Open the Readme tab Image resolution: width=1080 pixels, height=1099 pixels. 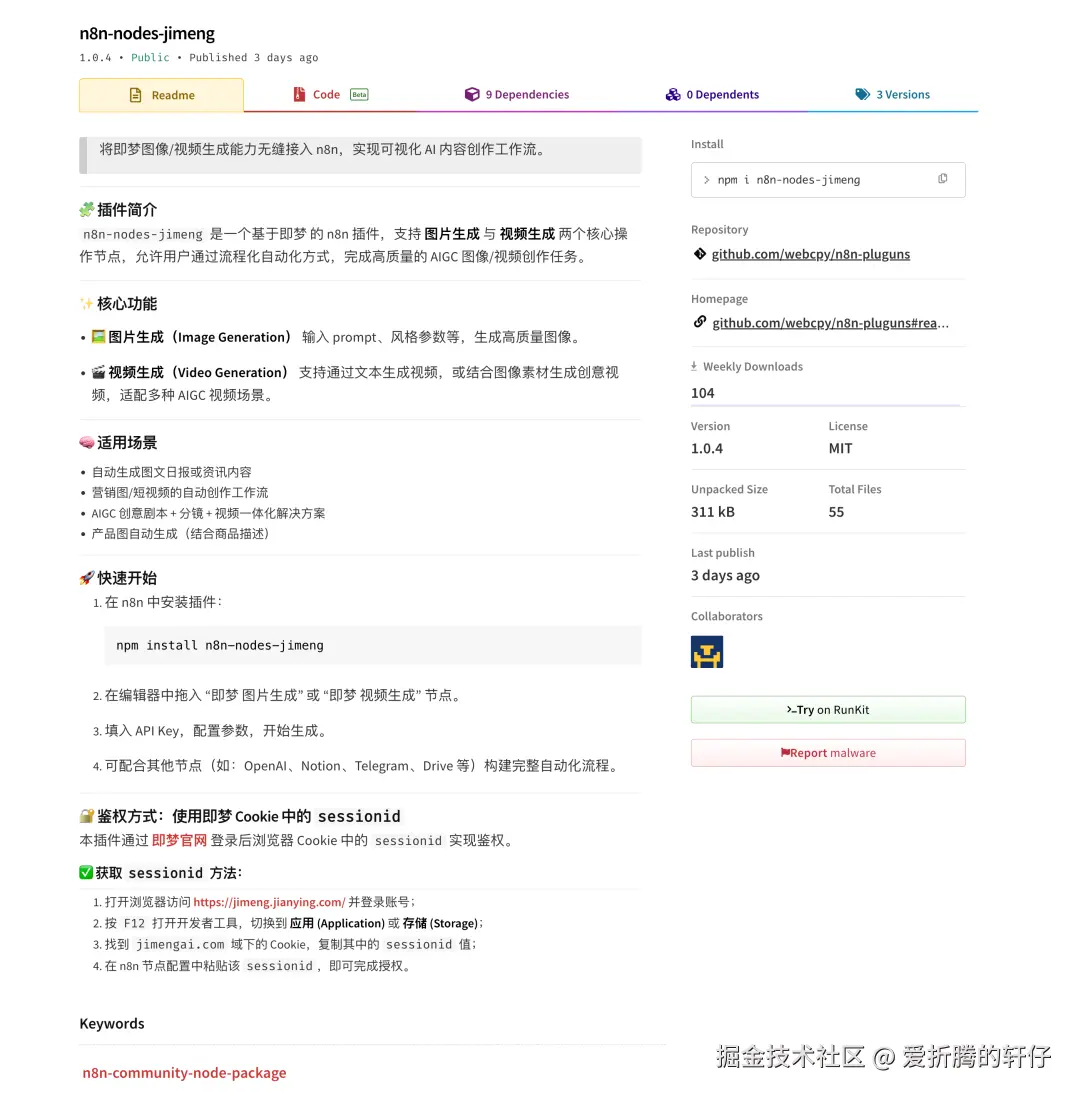click(x=161, y=95)
